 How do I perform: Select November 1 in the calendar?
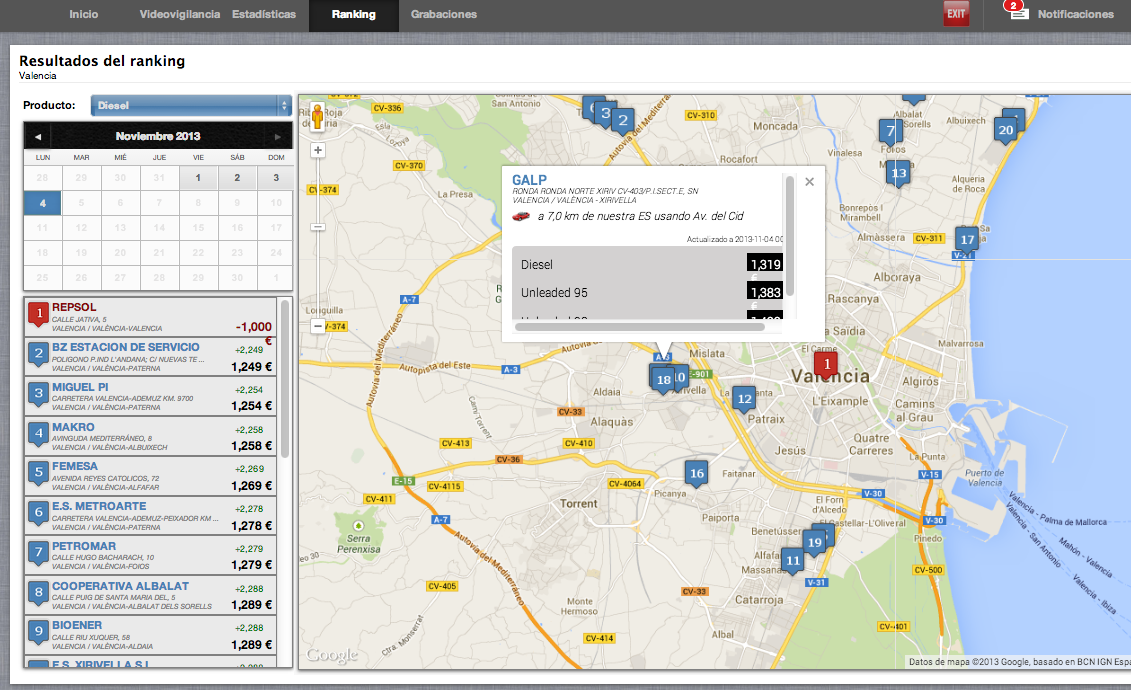(198, 177)
